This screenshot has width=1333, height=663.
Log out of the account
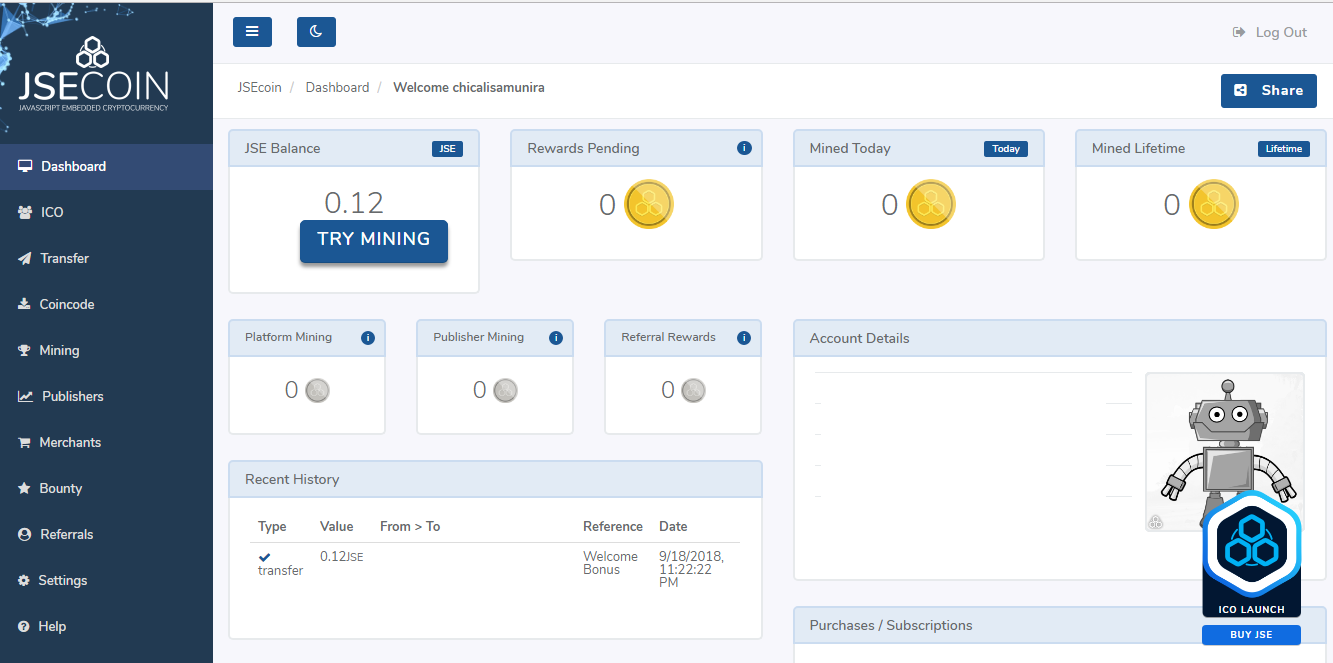pos(1270,32)
